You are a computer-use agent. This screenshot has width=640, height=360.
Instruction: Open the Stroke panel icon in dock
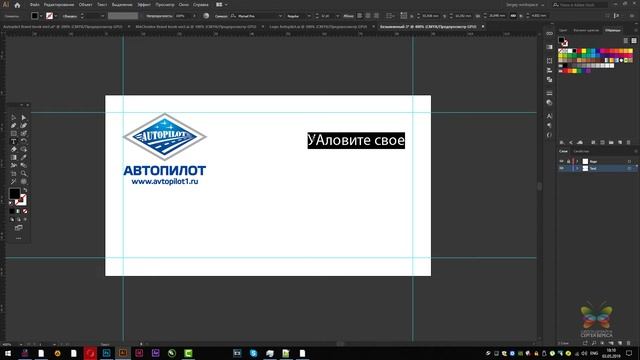(549, 93)
